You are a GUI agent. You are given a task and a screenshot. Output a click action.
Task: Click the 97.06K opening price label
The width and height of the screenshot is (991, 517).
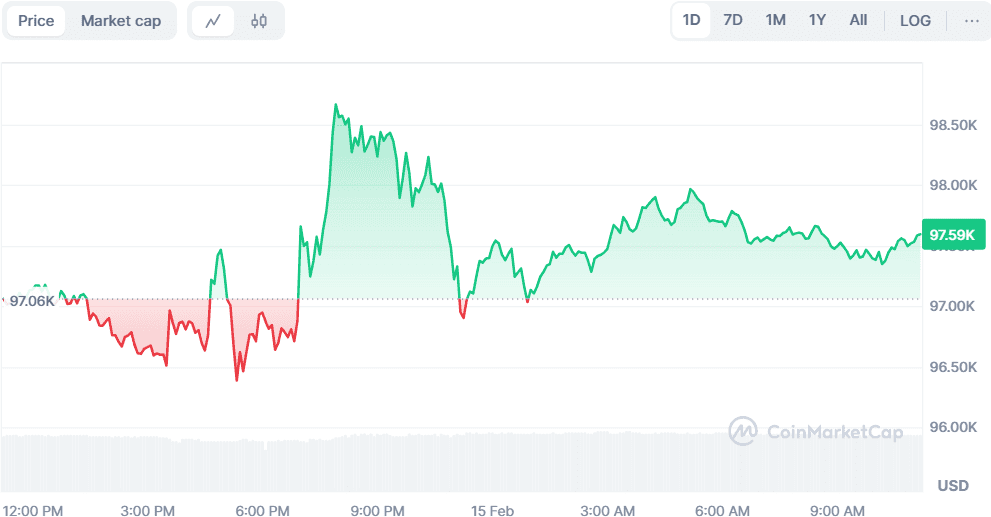[x=32, y=300]
